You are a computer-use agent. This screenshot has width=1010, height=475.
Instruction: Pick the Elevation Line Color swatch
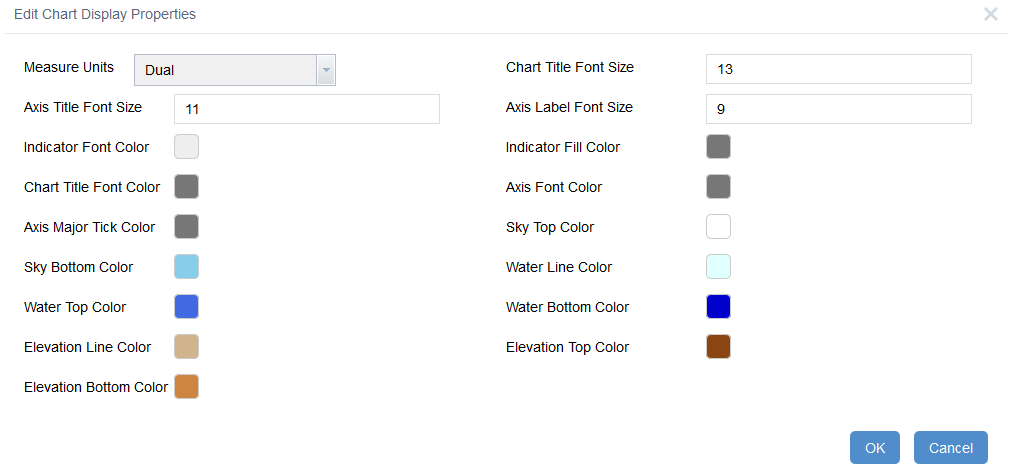[186, 347]
